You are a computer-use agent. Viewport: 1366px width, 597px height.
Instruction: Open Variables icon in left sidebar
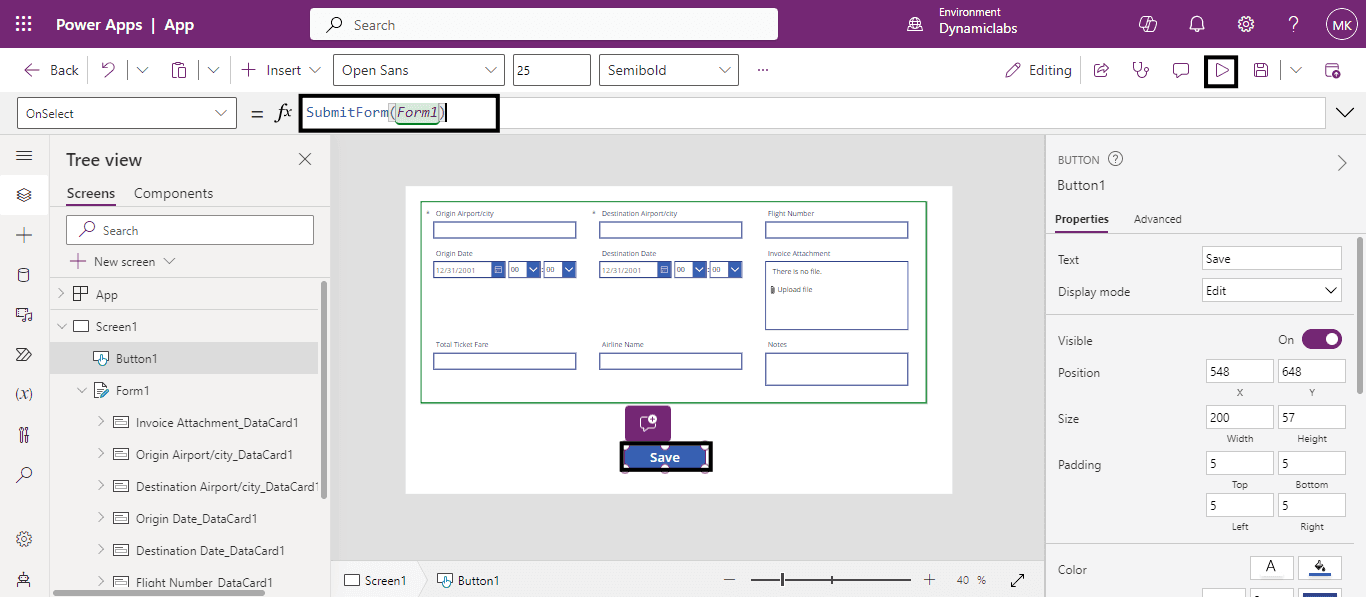coord(24,394)
